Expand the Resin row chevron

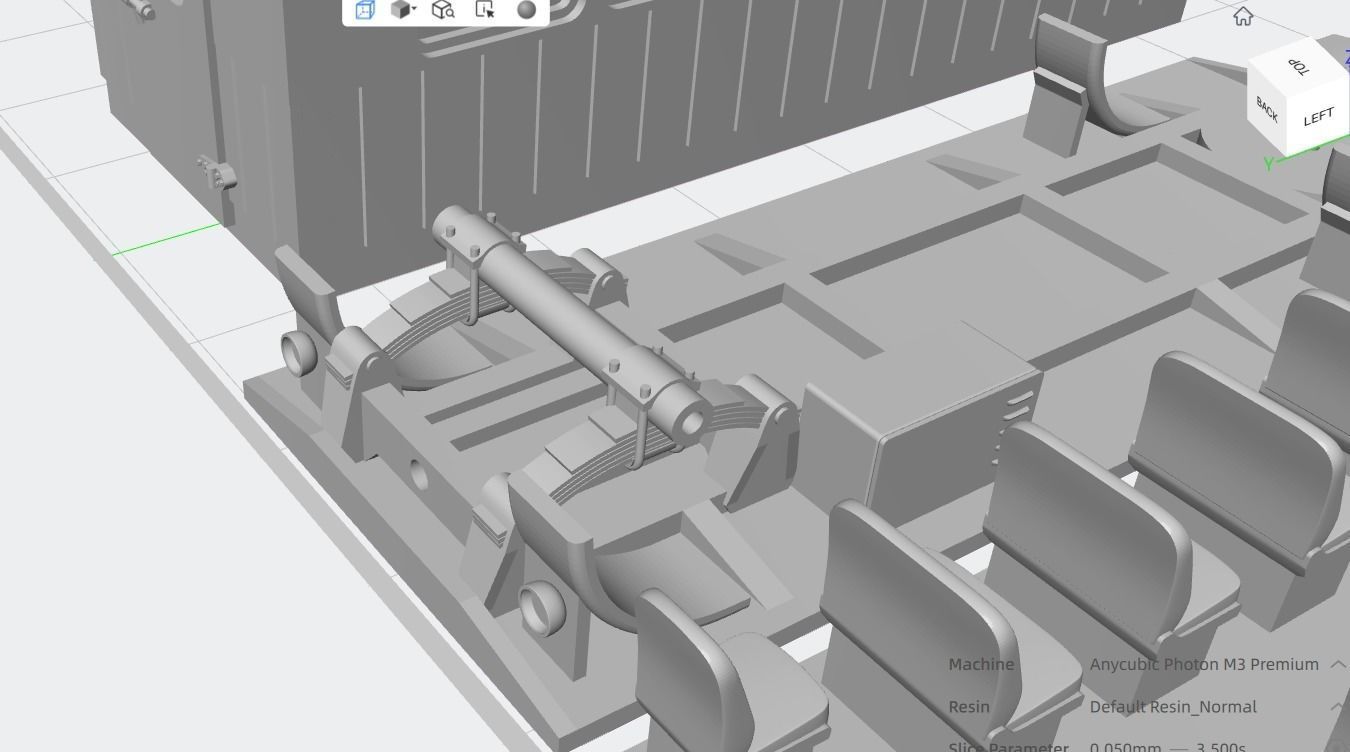[1337, 707]
